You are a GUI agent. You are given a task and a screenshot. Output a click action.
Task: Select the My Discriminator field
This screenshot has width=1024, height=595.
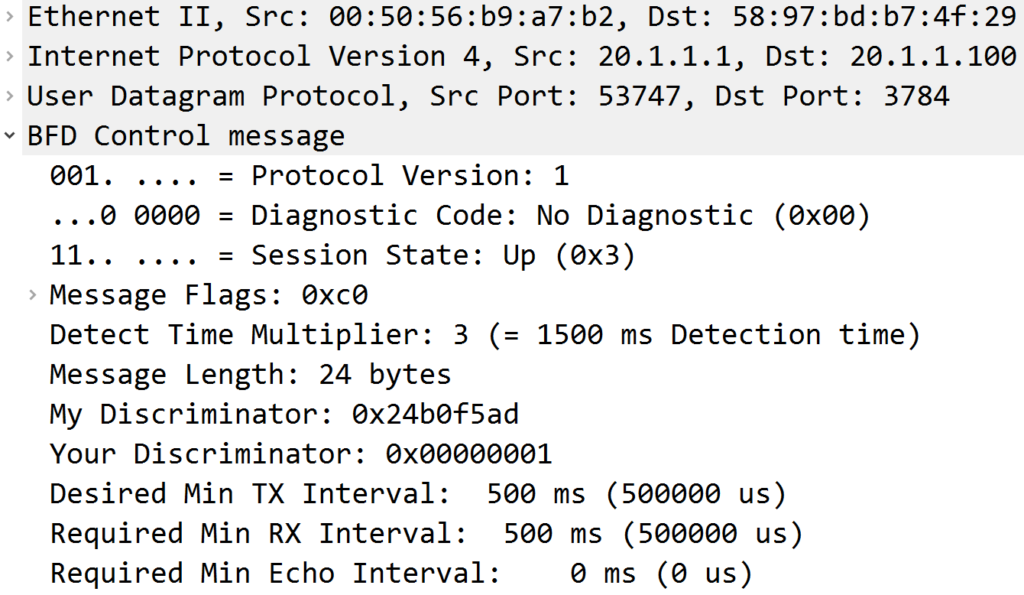click(x=284, y=414)
